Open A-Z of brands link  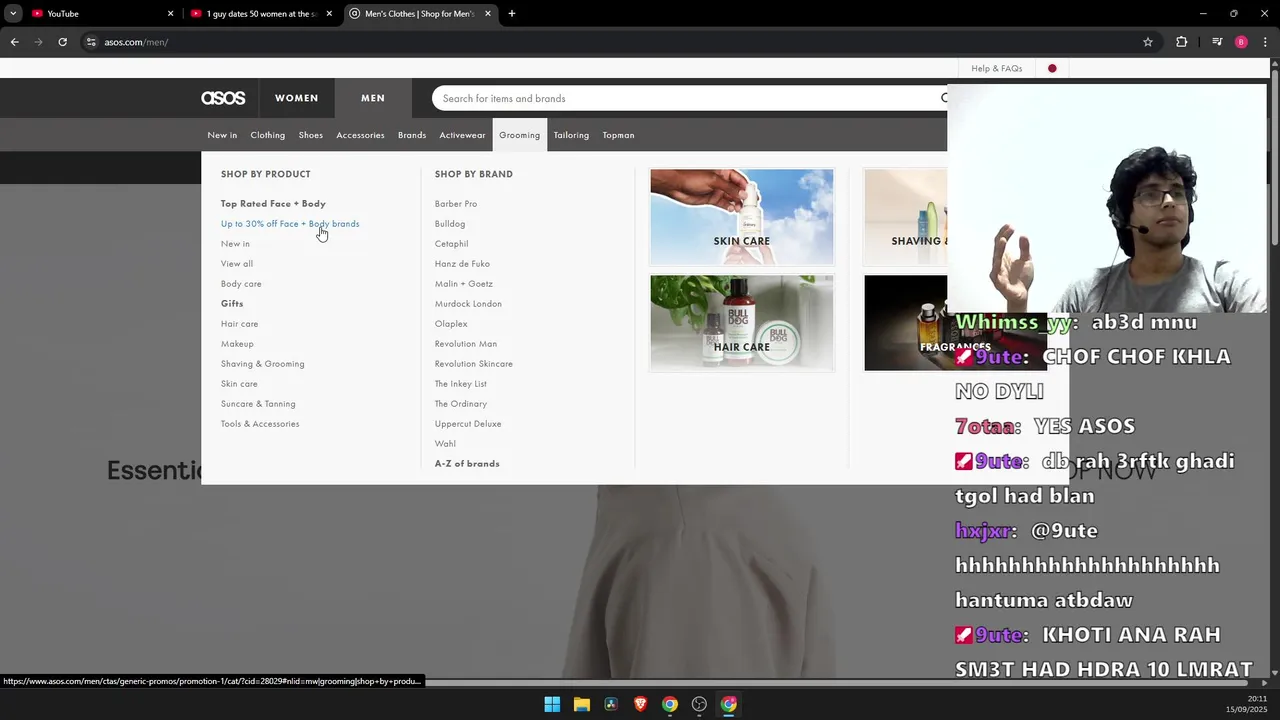pyautogui.click(x=467, y=464)
